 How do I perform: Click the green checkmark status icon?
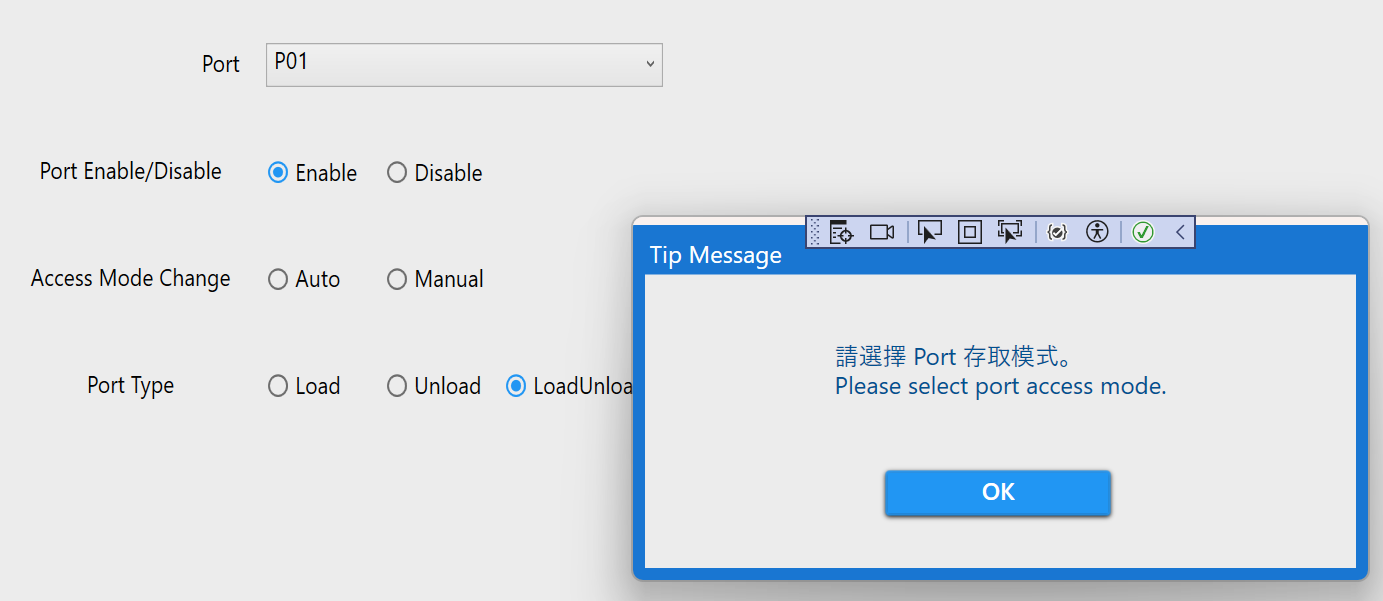tap(1143, 232)
